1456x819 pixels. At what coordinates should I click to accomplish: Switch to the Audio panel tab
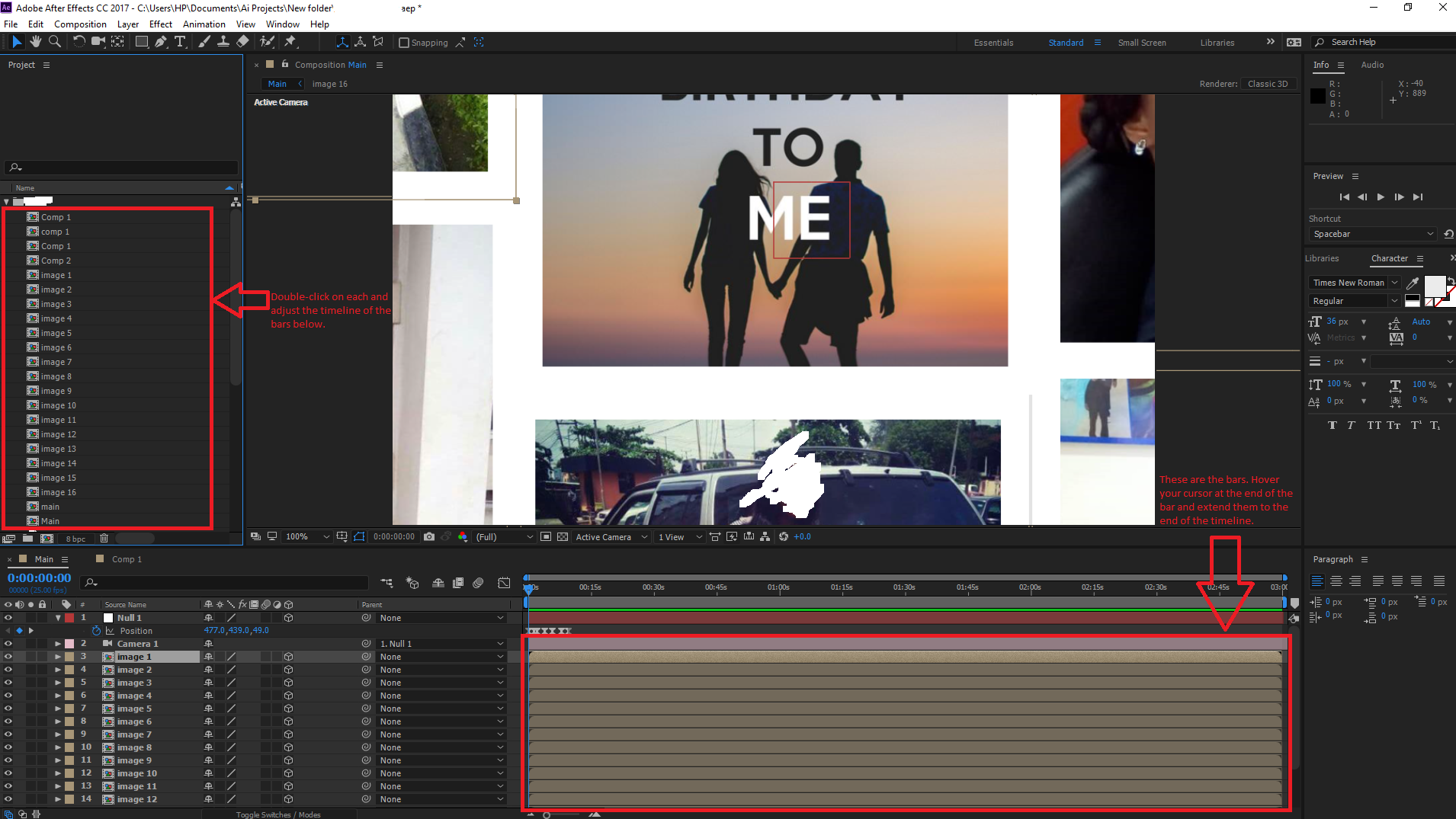(1372, 65)
